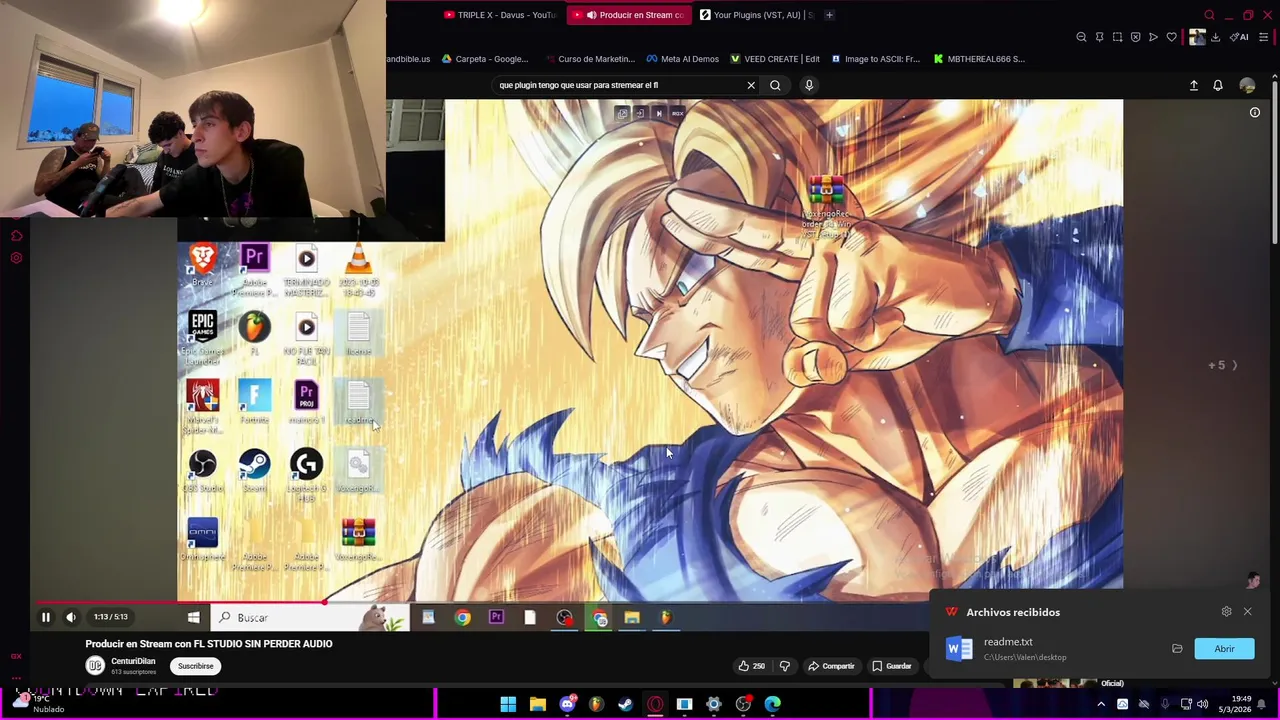Click the YouTube upload/create icon
Viewport: 1280px width, 720px height.
coord(1193,86)
